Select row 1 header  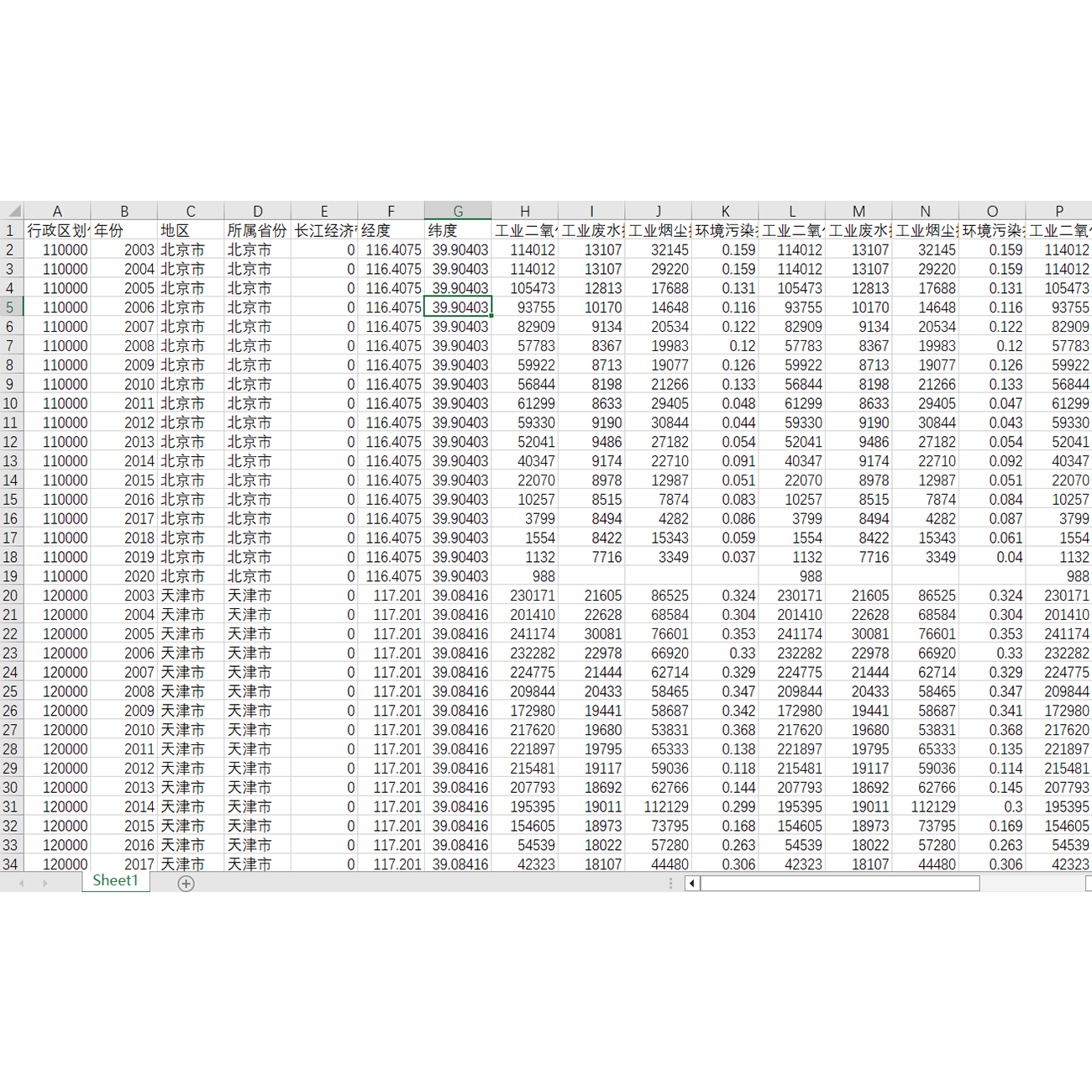pyautogui.click(x=11, y=230)
